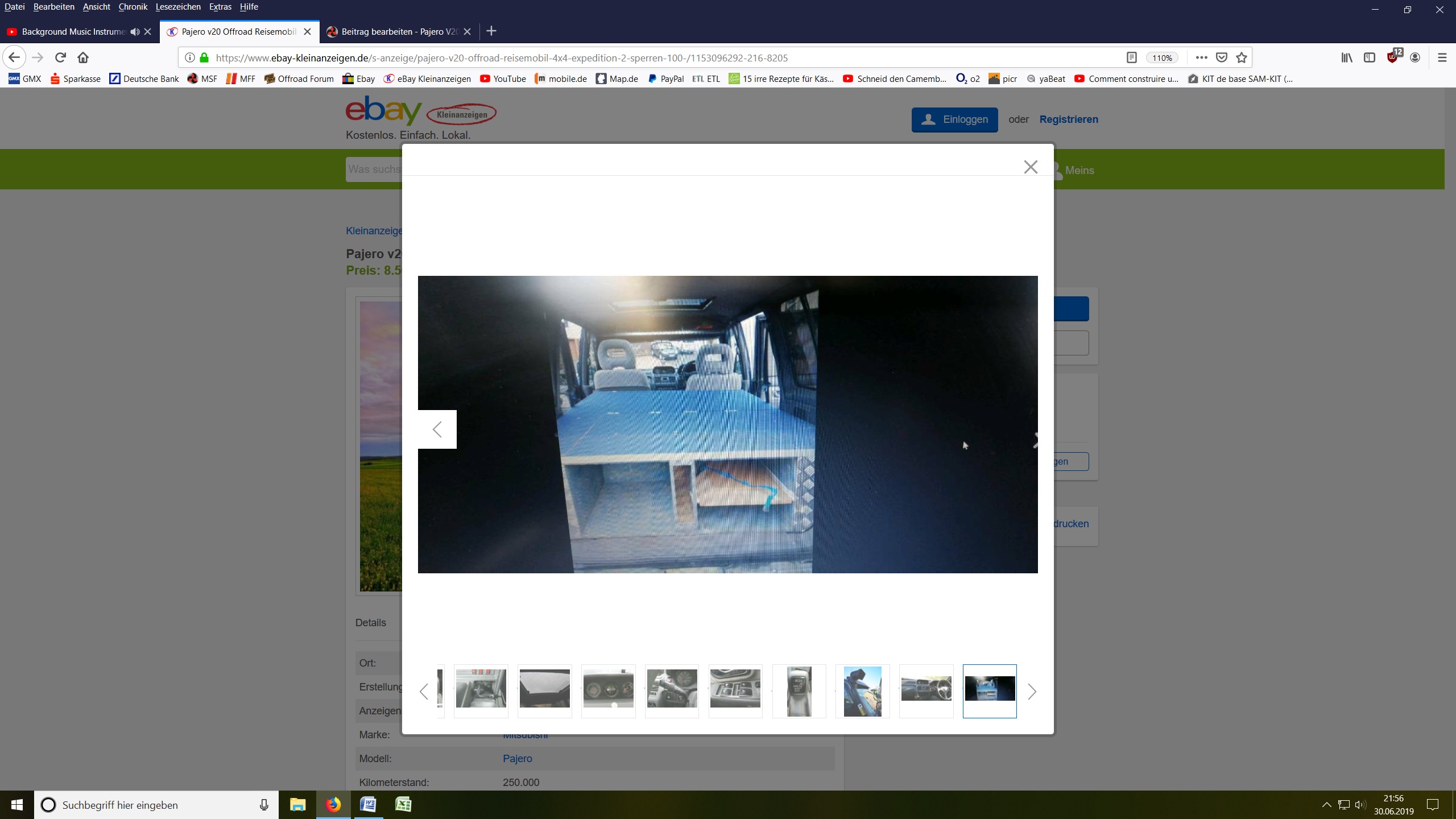Image resolution: width=1456 pixels, height=819 pixels.
Task: Open the Offroad Forum bookmark
Action: point(299,78)
